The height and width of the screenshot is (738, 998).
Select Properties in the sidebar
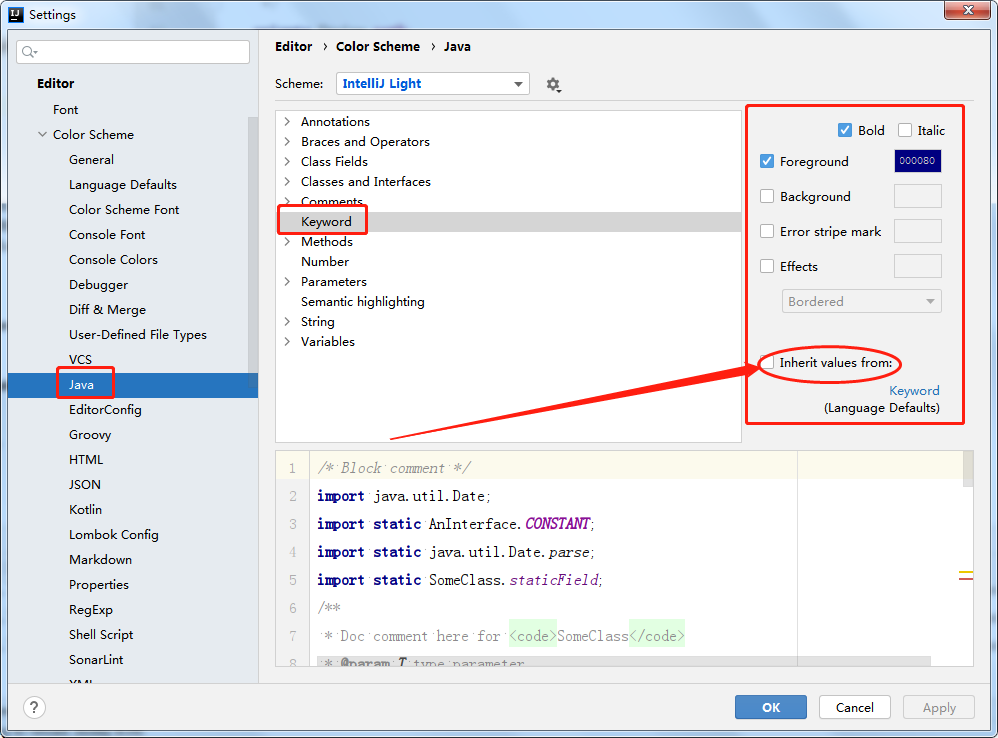coord(99,585)
